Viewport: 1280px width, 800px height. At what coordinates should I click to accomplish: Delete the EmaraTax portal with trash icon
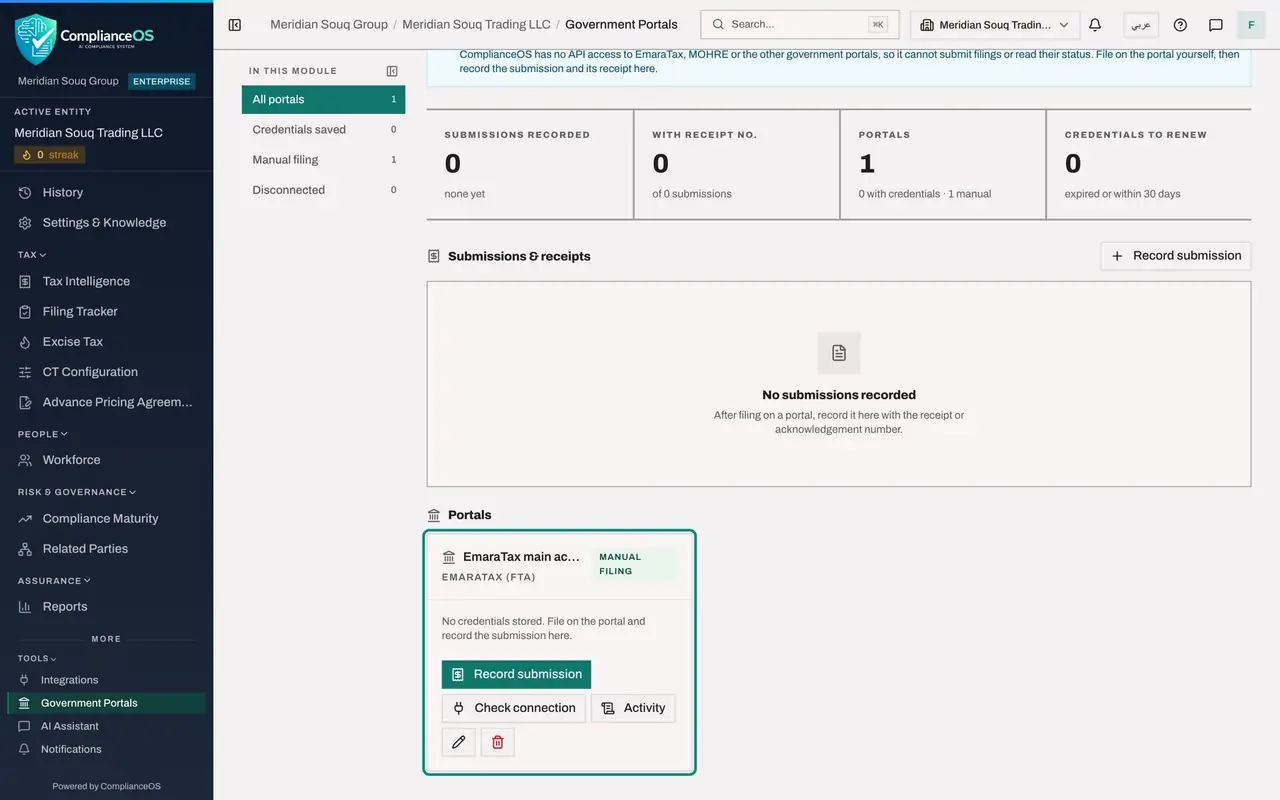click(498, 742)
